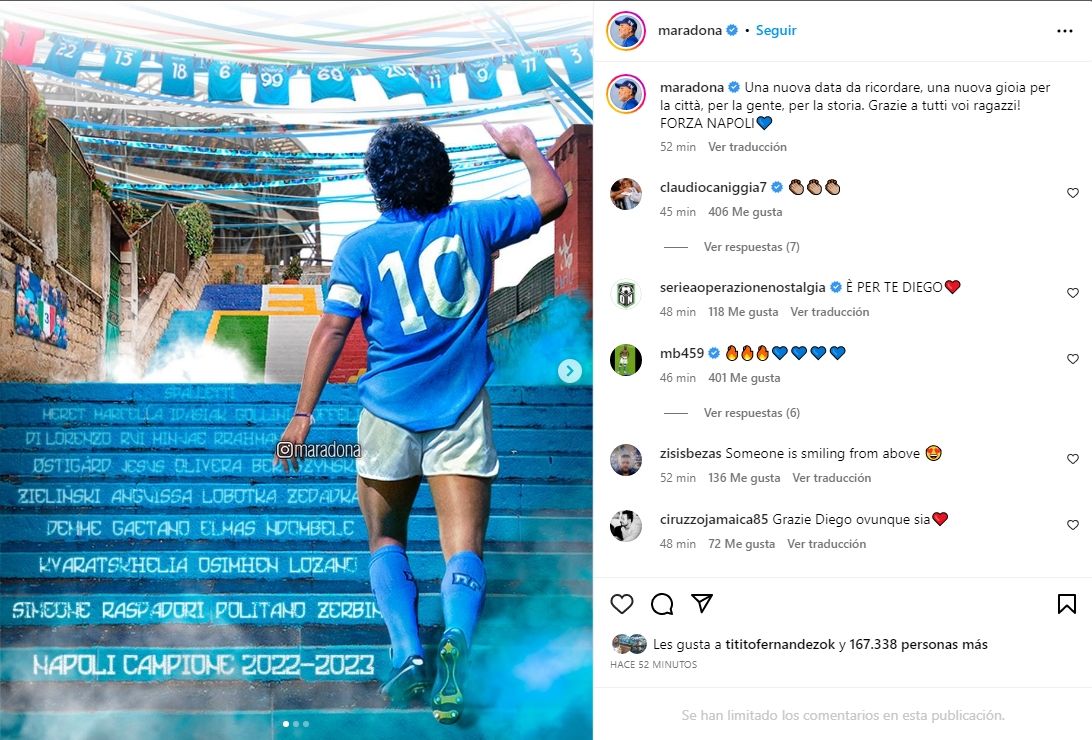This screenshot has width=1092, height=740.
Task: Follow maradona with Seguir link
Action: 776,31
